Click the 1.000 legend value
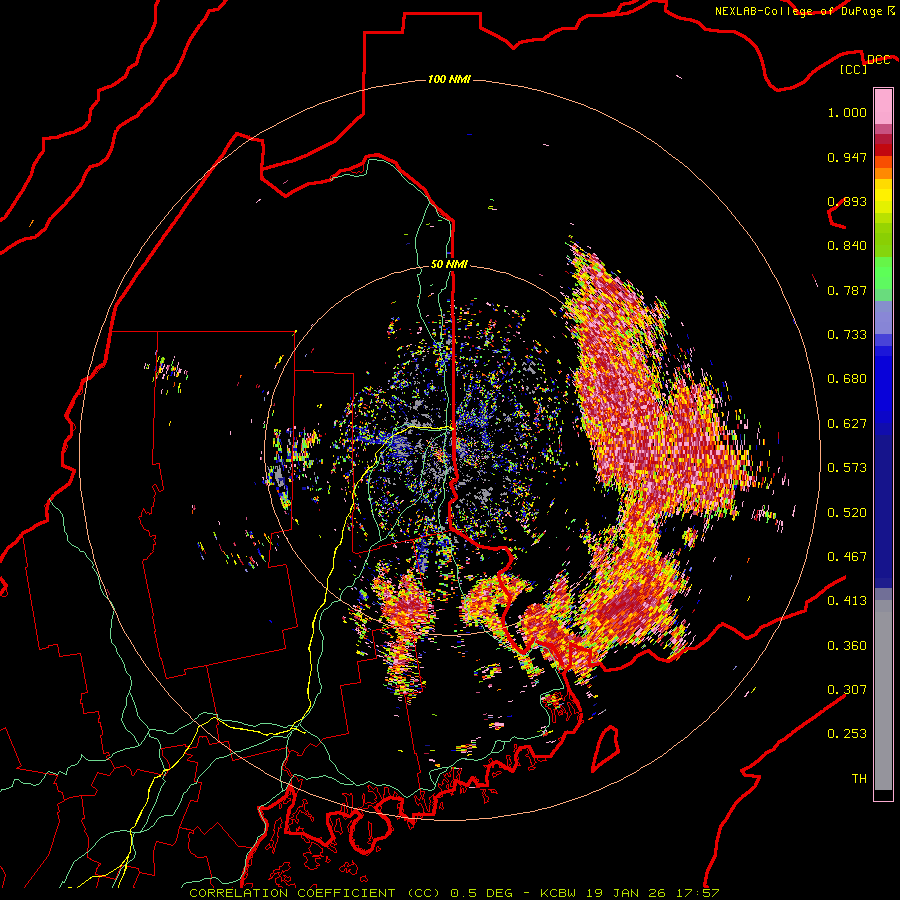The width and height of the screenshot is (900, 900). pos(847,112)
